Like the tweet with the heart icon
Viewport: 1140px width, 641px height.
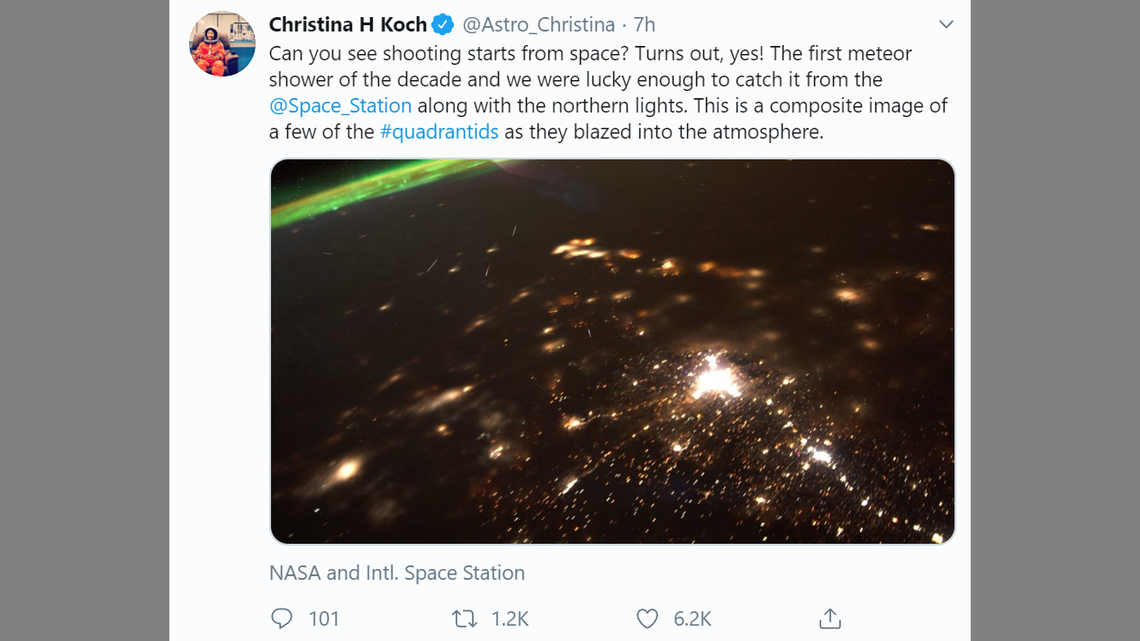tap(648, 619)
